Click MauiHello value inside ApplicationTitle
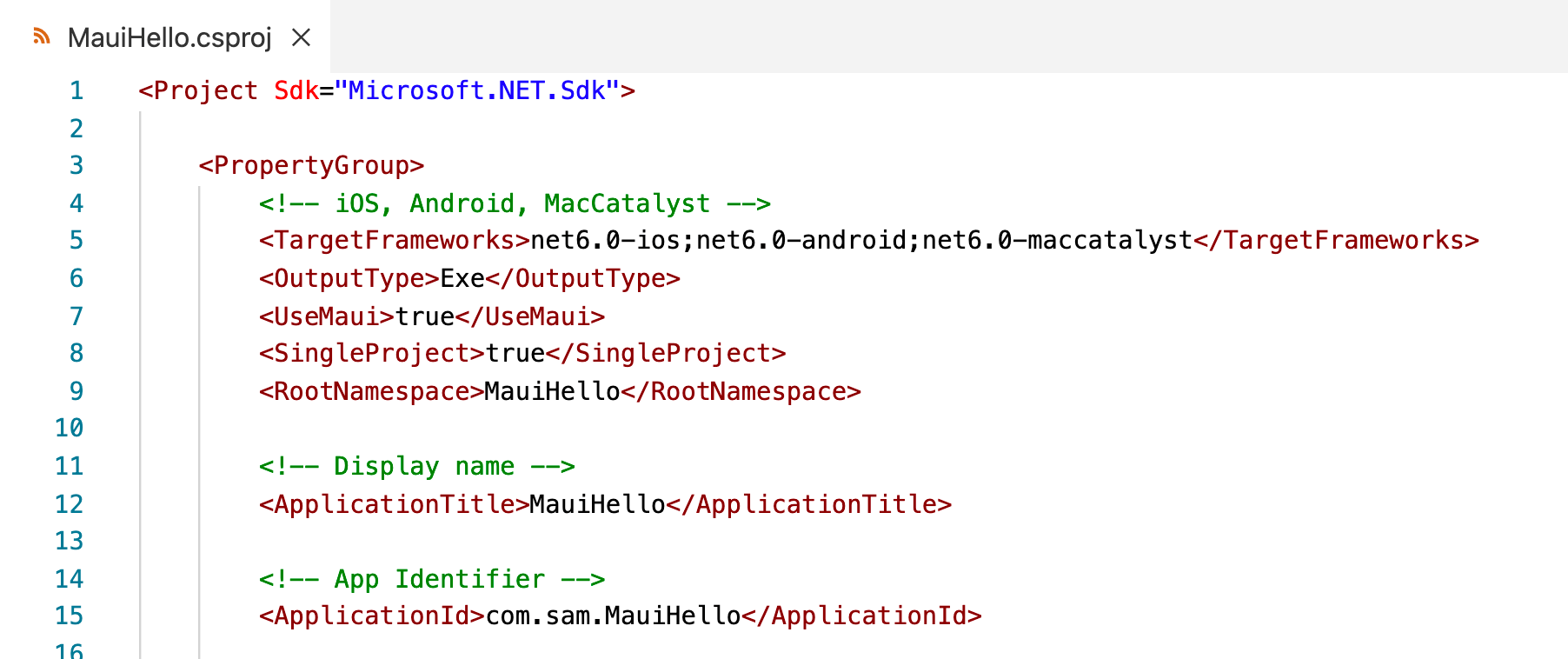The width and height of the screenshot is (1568, 659). pyautogui.click(x=597, y=504)
